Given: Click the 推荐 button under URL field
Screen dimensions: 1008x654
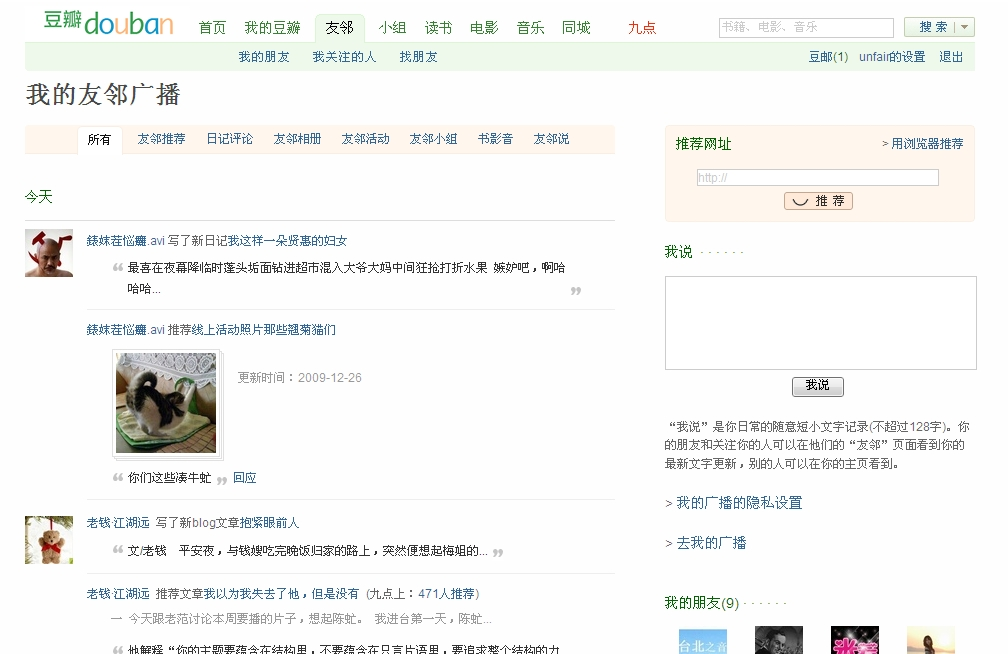Looking at the screenshot, I should coord(818,201).
